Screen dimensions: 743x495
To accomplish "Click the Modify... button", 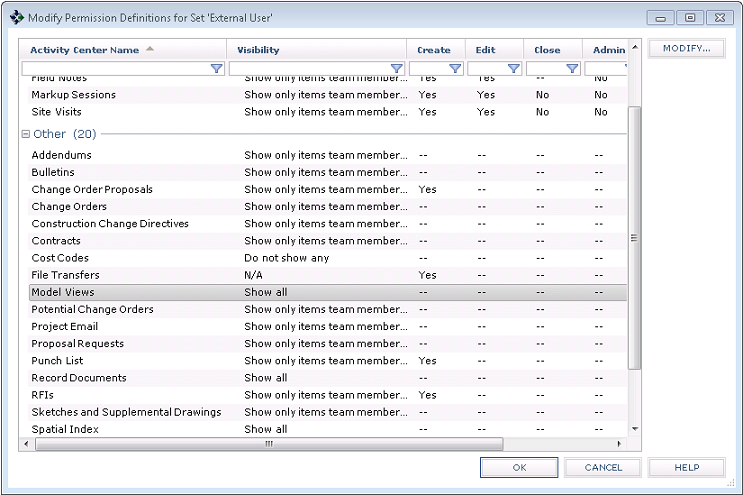I will 686,48.
